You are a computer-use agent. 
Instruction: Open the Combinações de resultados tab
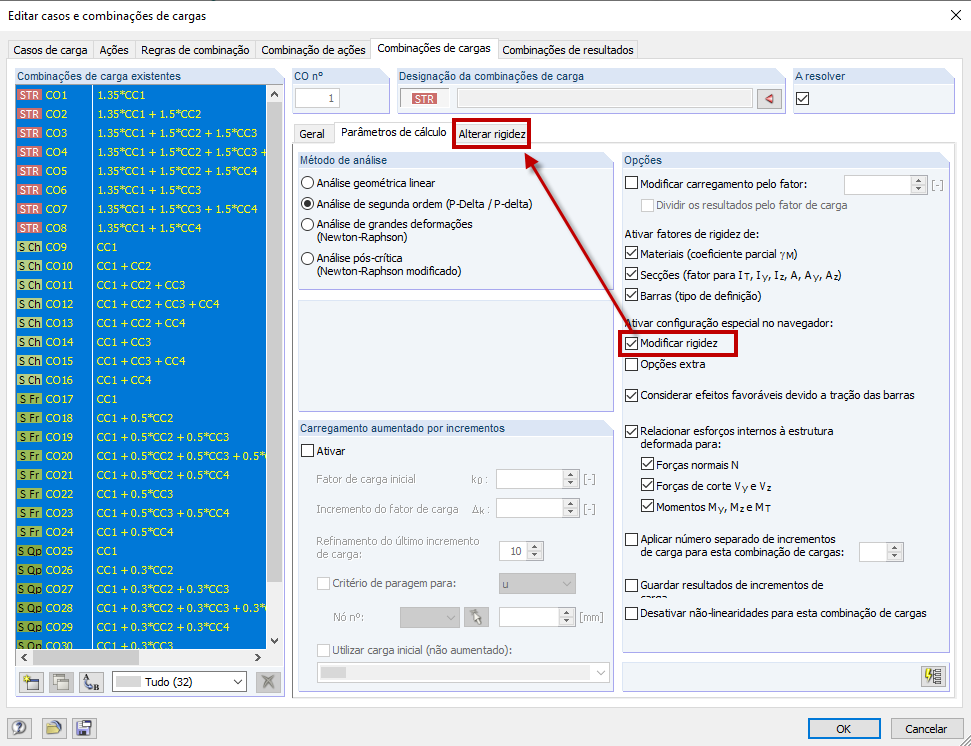(x=568, y=50)
